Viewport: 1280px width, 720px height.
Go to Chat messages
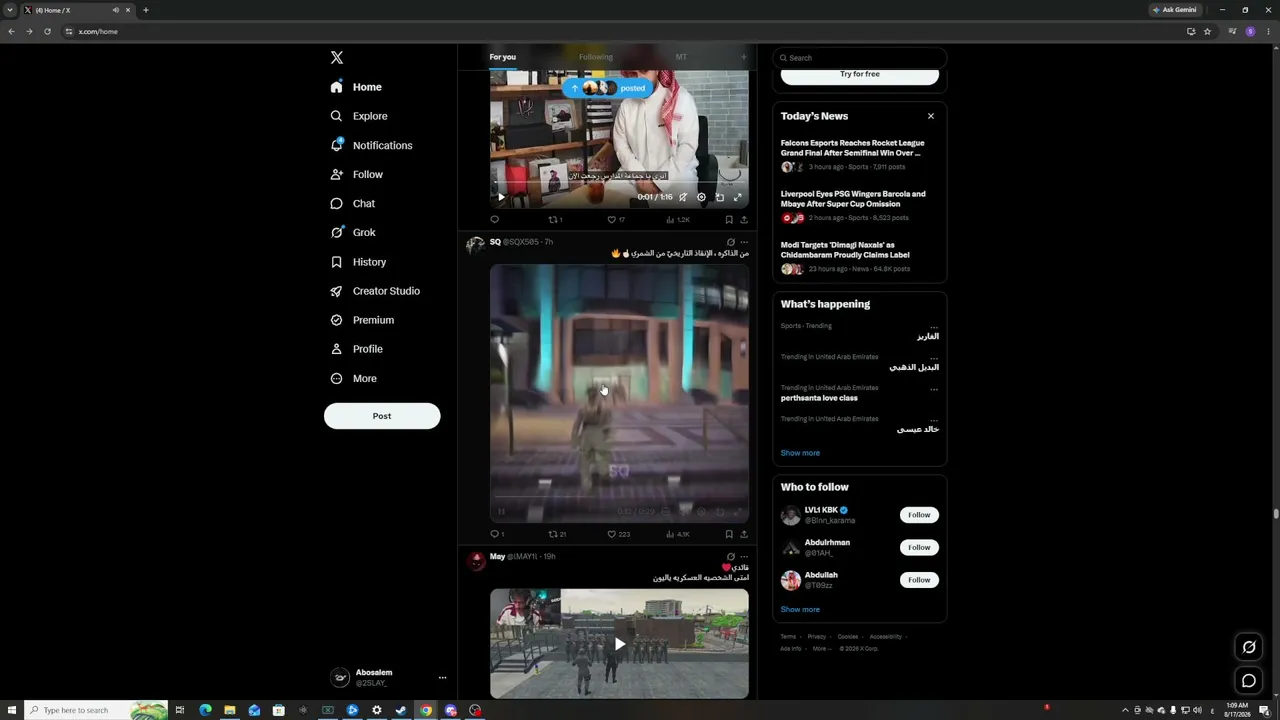point(353,203)
